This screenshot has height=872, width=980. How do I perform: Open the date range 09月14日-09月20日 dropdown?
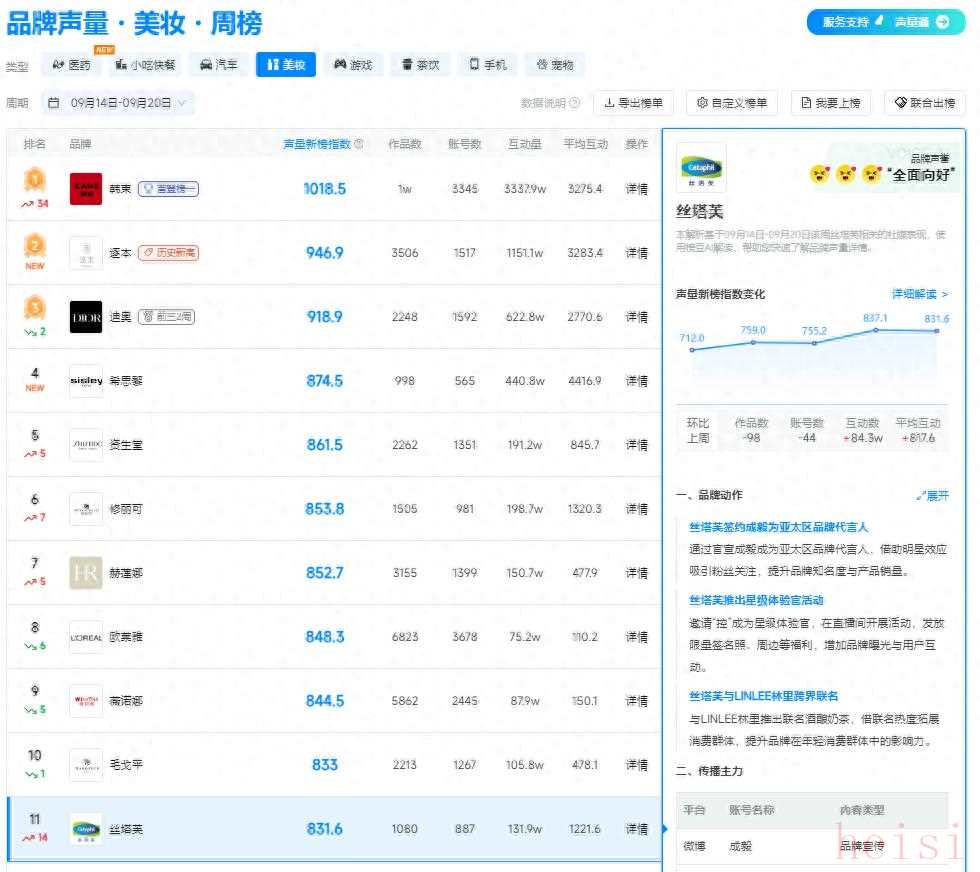pyautogui.click(x=119, y=103)
